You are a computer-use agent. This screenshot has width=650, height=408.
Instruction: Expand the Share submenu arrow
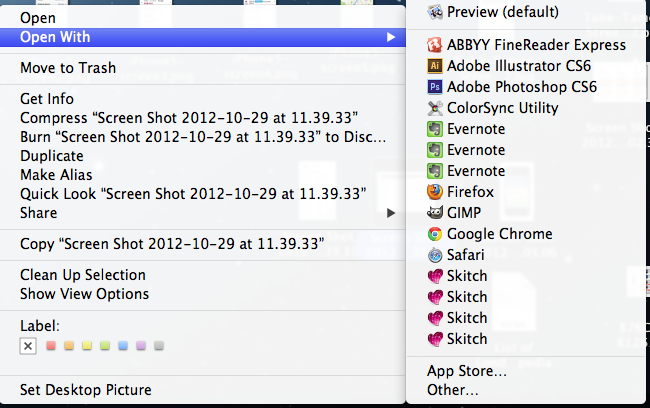[x=390, y=213]
